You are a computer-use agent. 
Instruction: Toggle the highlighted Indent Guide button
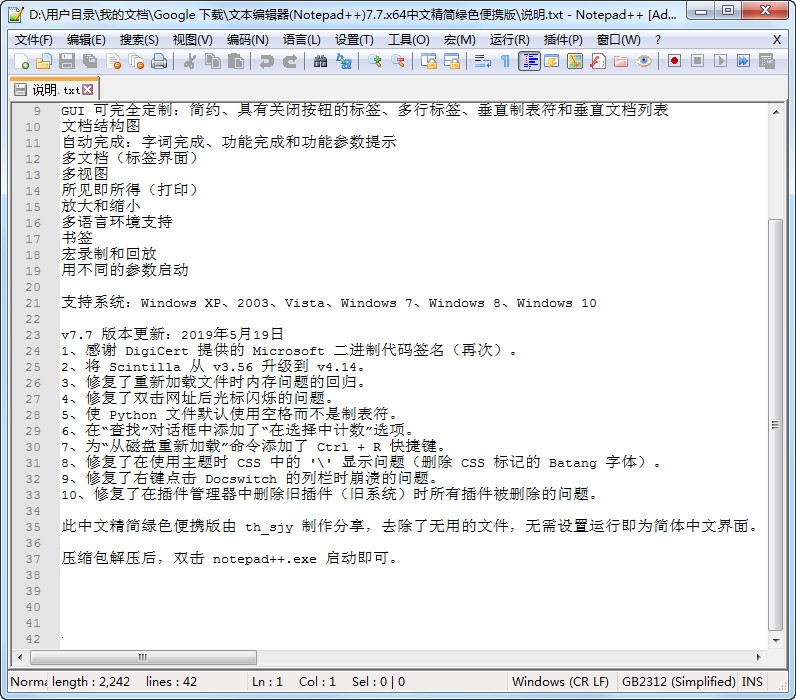[529, 61]
